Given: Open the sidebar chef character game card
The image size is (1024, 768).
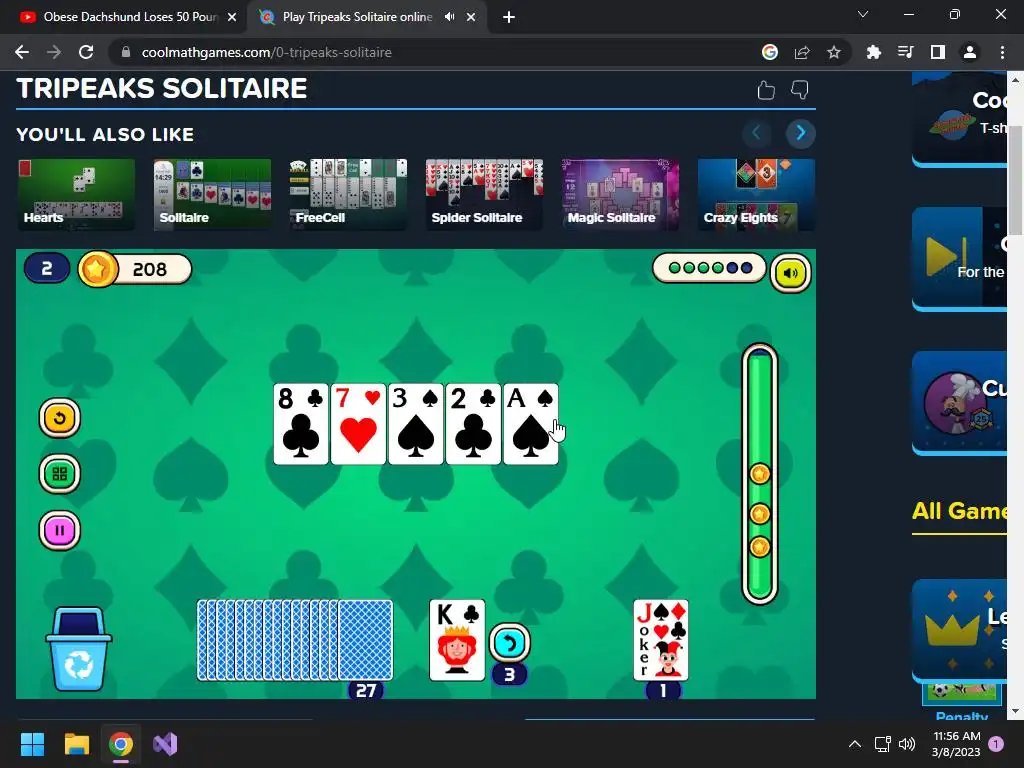Looking at the screenshot, I should (959, 403).
